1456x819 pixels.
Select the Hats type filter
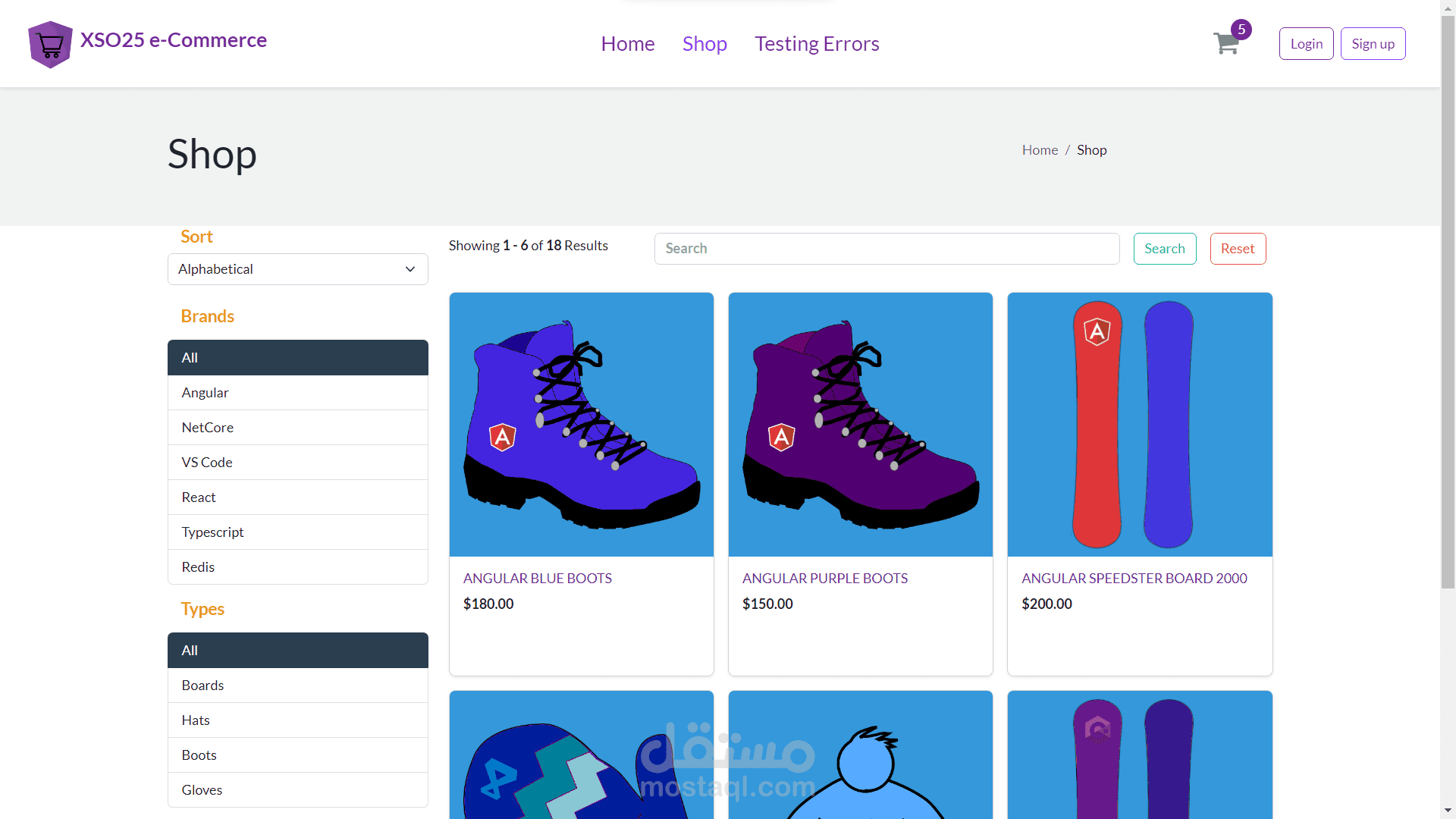[x=297, y=720]
